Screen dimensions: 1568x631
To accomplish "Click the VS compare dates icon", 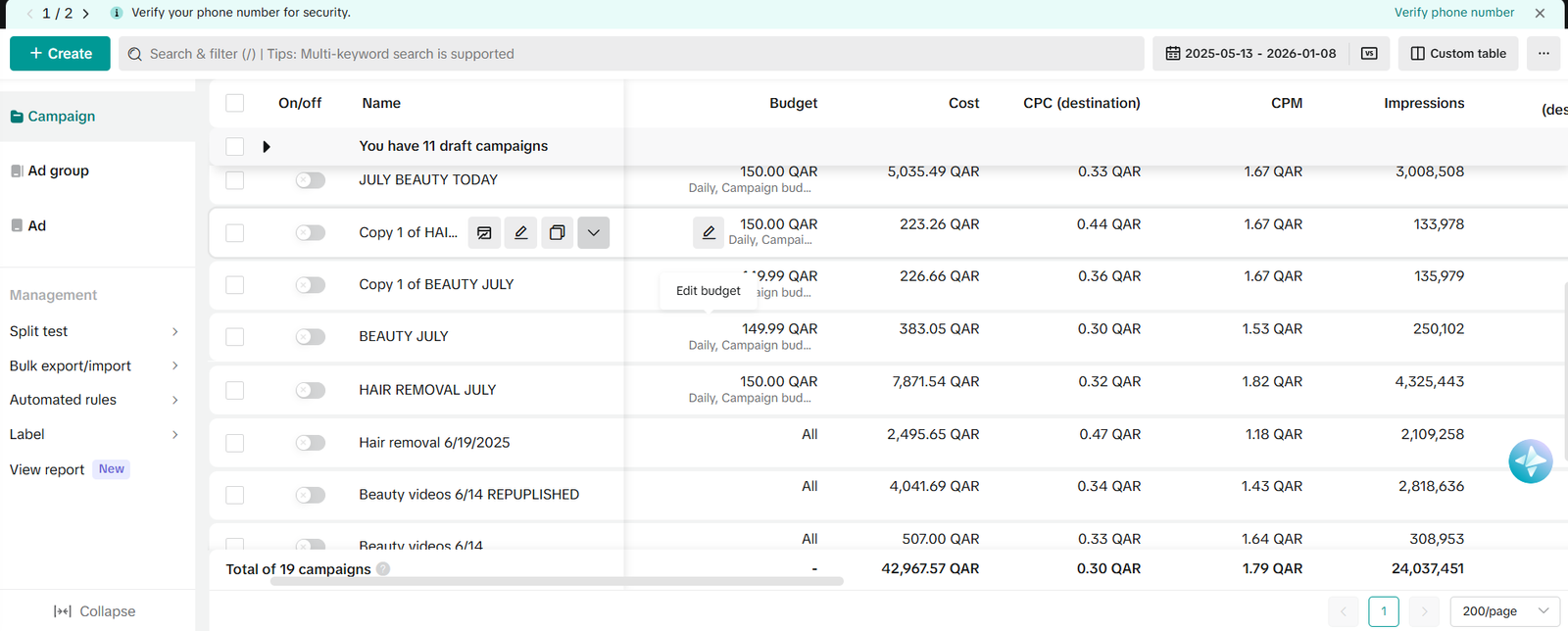I will tap(1369, 54).
